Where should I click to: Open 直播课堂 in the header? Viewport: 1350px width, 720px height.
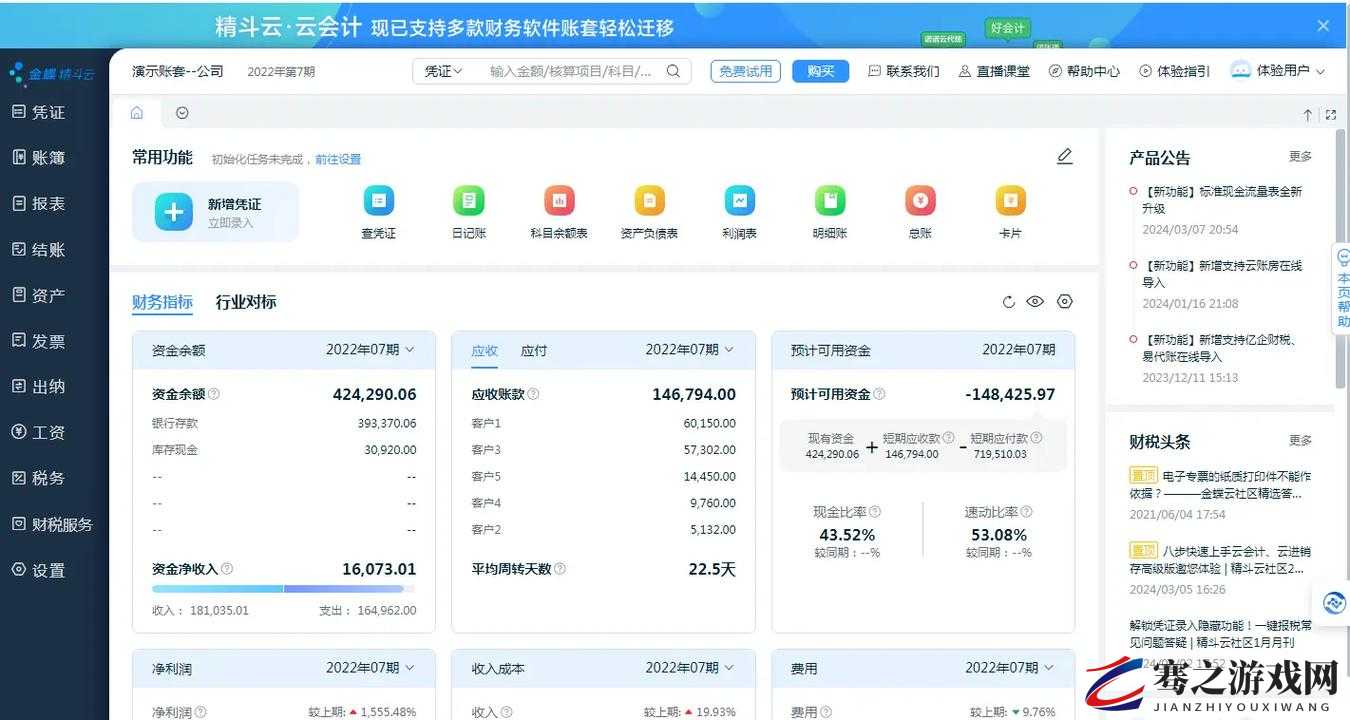pos(994,71)
